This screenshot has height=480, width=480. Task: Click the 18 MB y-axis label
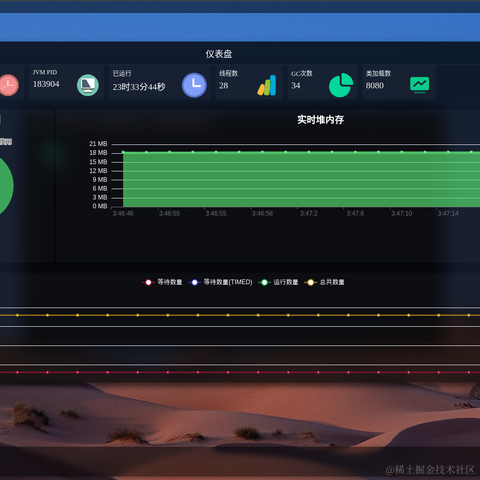click(x=98, y=153)
